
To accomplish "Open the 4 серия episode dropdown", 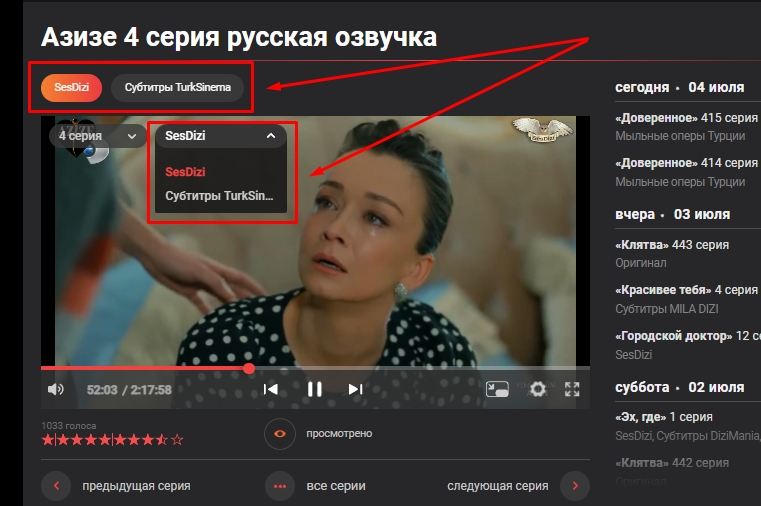I will [97, 135].
